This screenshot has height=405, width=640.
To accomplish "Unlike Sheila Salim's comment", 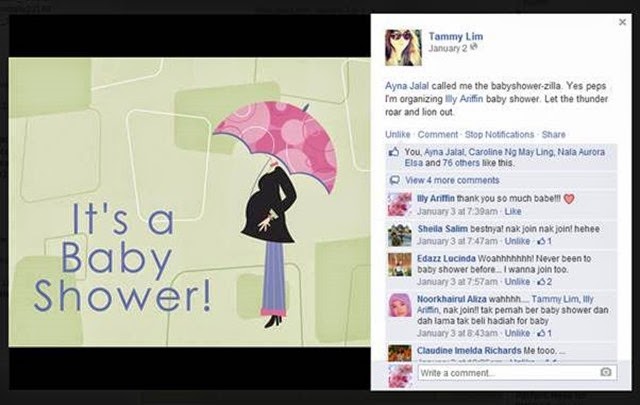I will click(517, 241).
